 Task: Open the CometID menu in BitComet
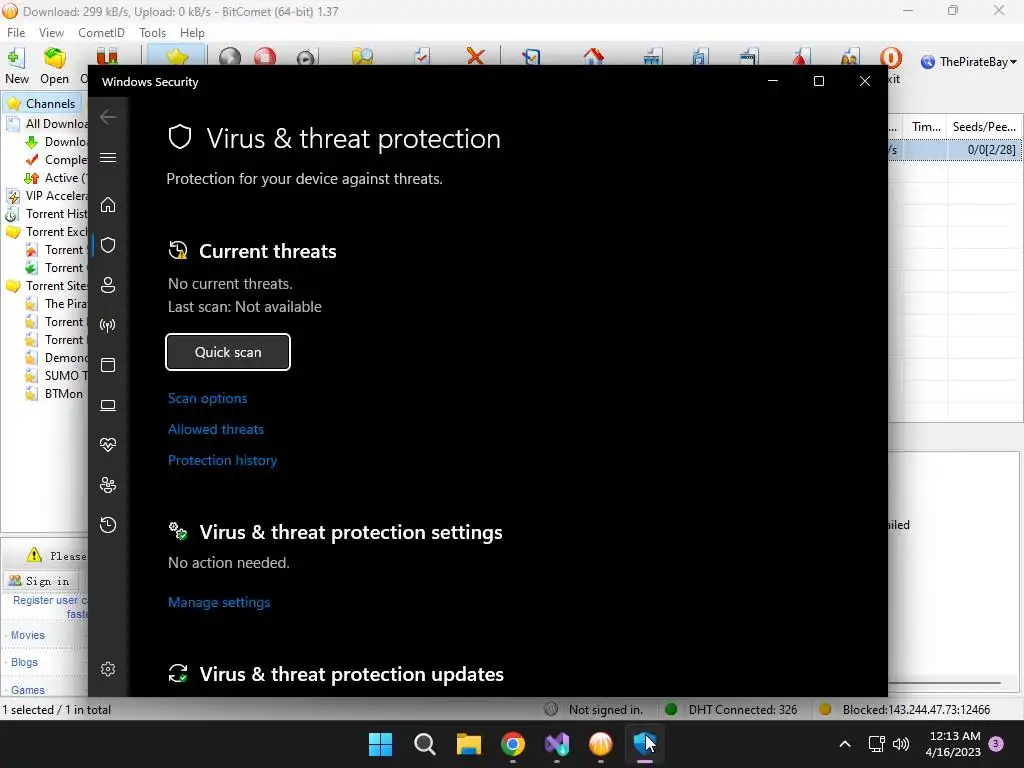click(101, 33)
